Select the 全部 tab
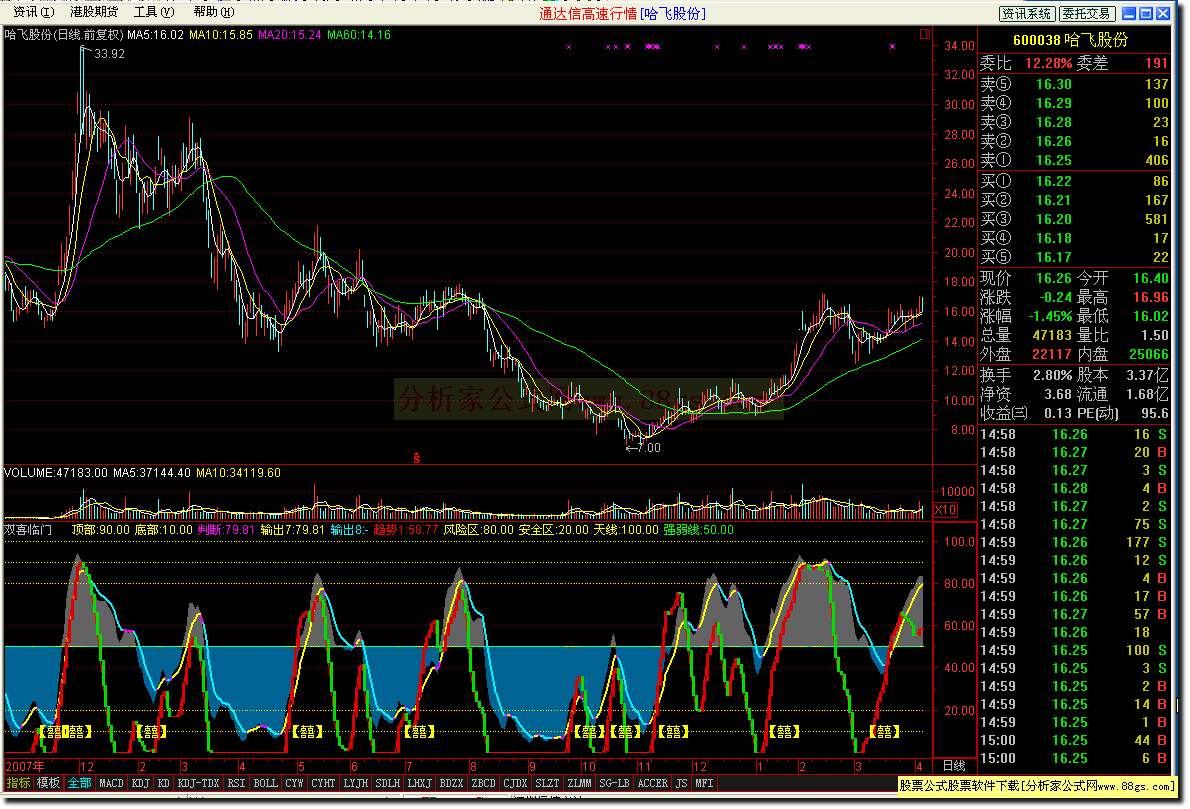 point(80,783)
